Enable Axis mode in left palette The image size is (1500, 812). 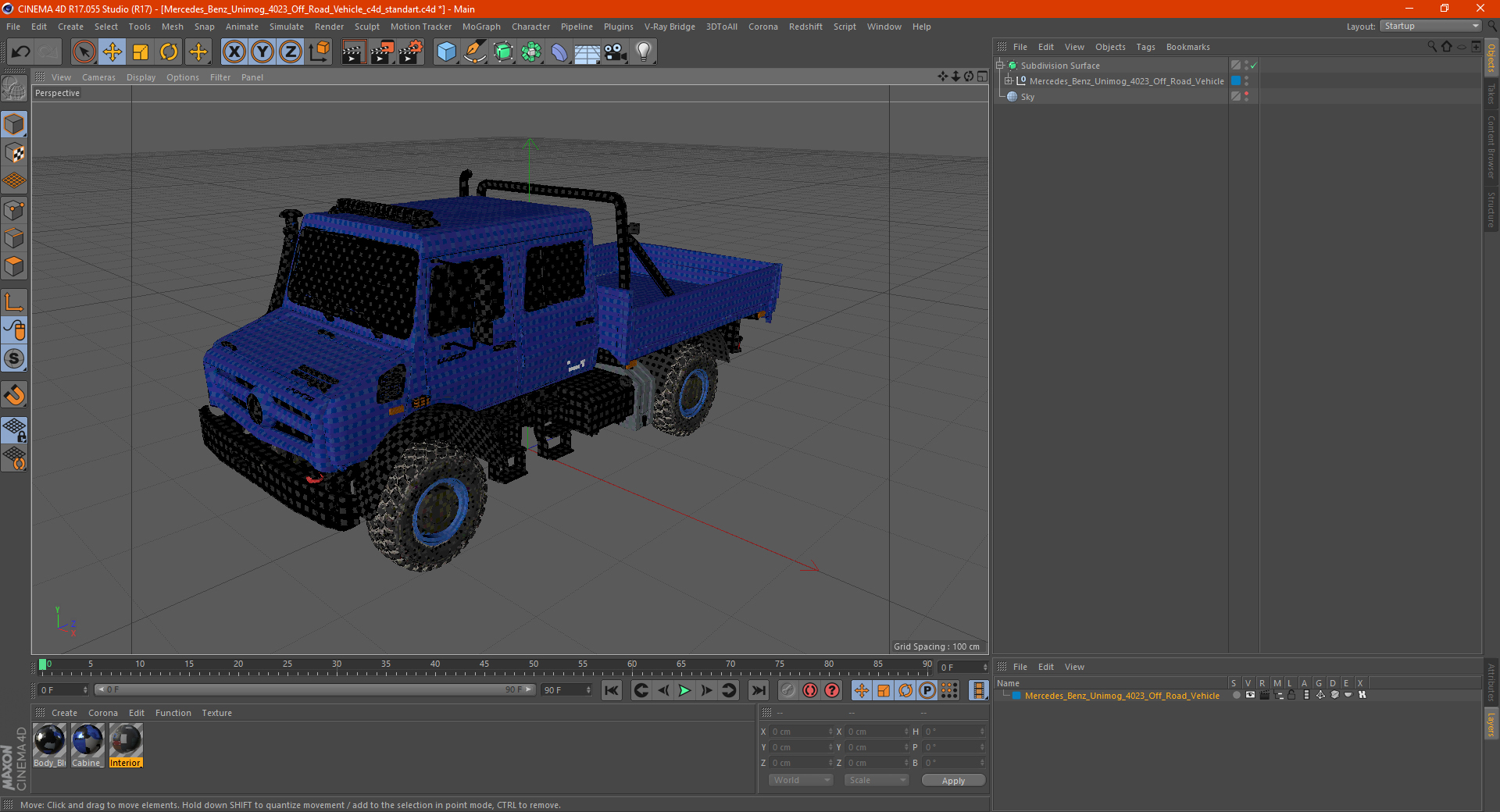tap(14, 302)
